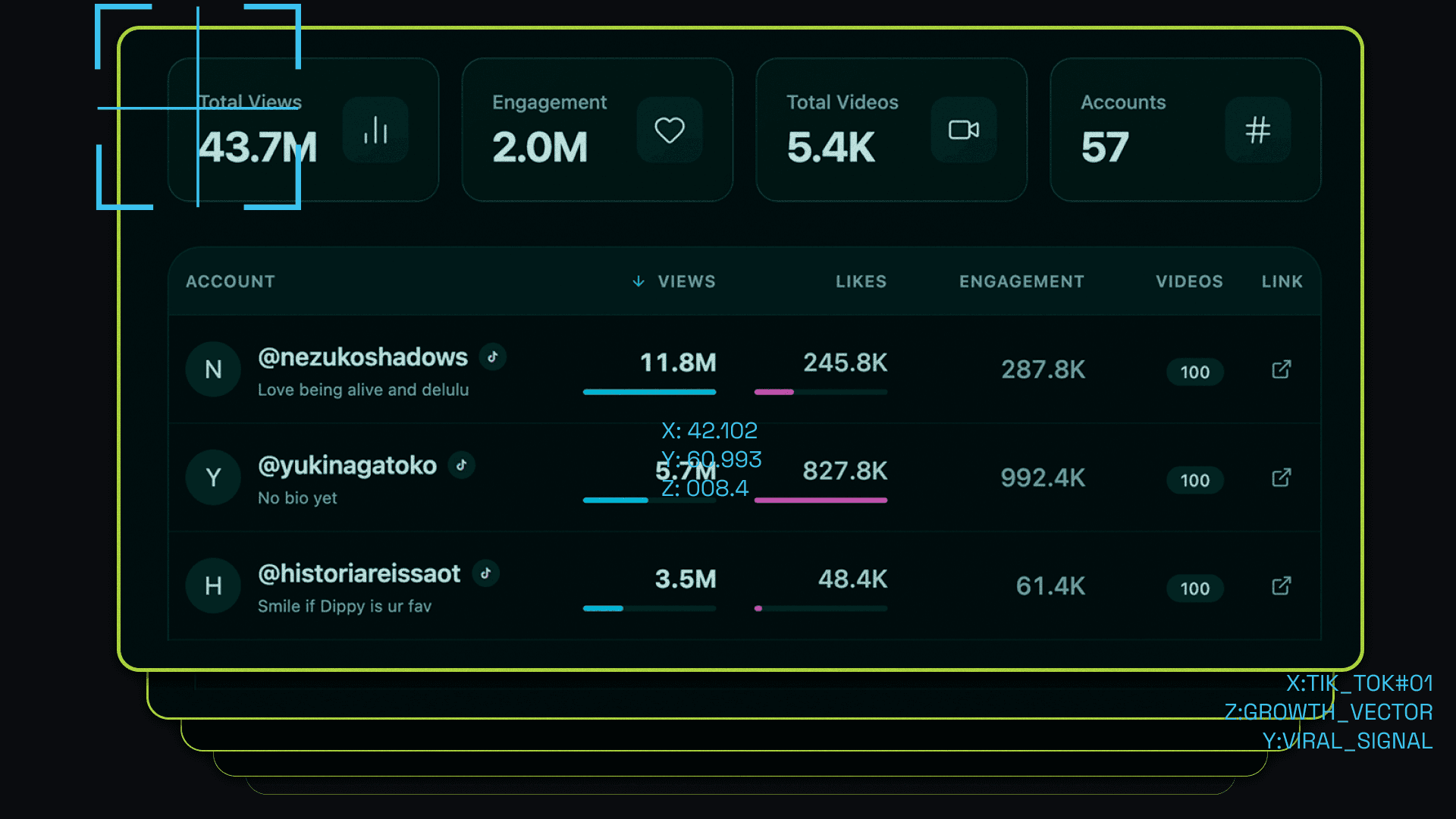Click the N avatar for nezukoshadows
This screenshot has height=819, width=1456.
[213, 369]
